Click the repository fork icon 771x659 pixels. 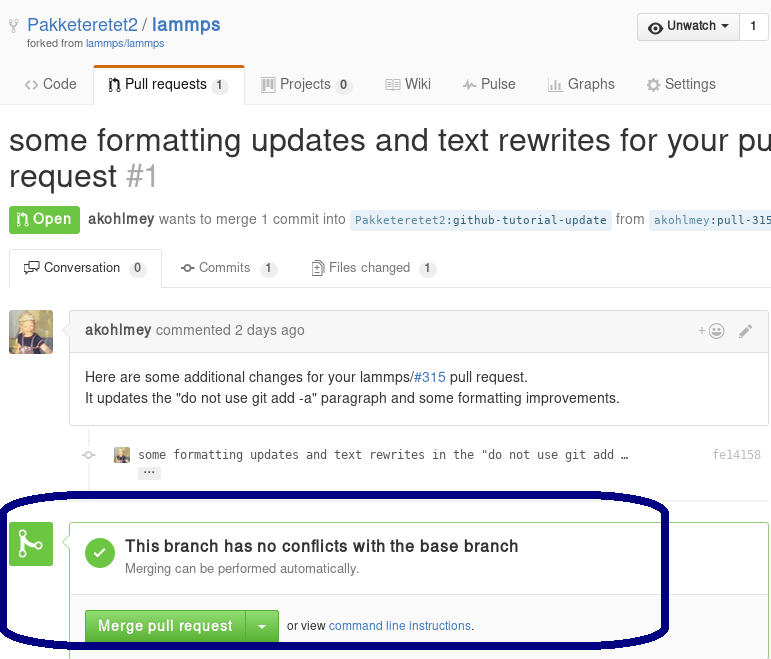(14, 25)
